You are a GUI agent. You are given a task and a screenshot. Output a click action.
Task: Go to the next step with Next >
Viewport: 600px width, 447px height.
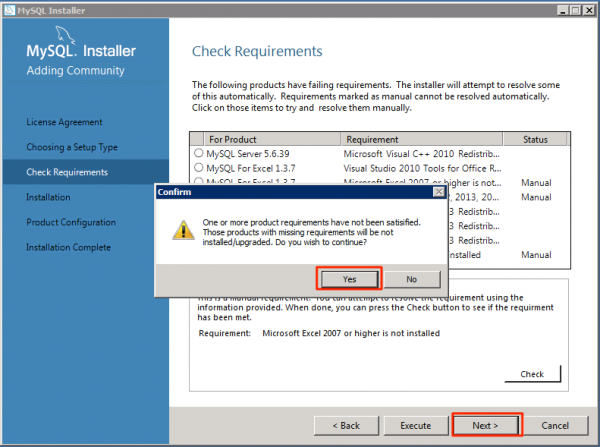(485, 425)
